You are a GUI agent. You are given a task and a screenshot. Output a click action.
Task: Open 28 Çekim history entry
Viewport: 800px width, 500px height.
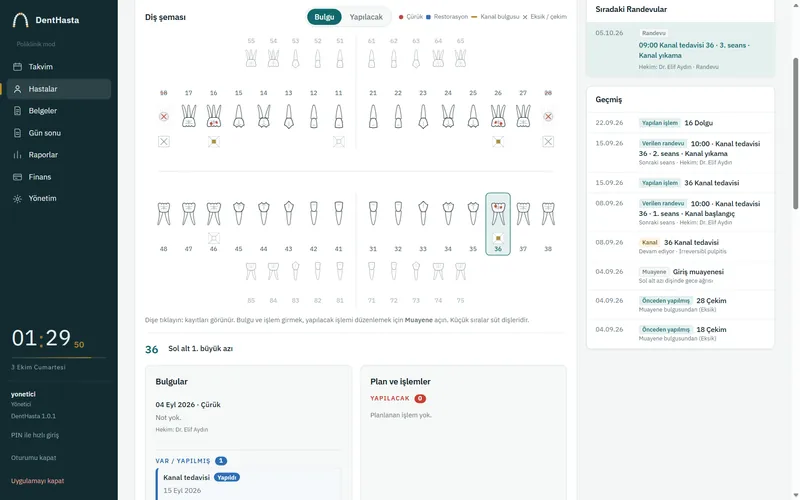[680, 305]
